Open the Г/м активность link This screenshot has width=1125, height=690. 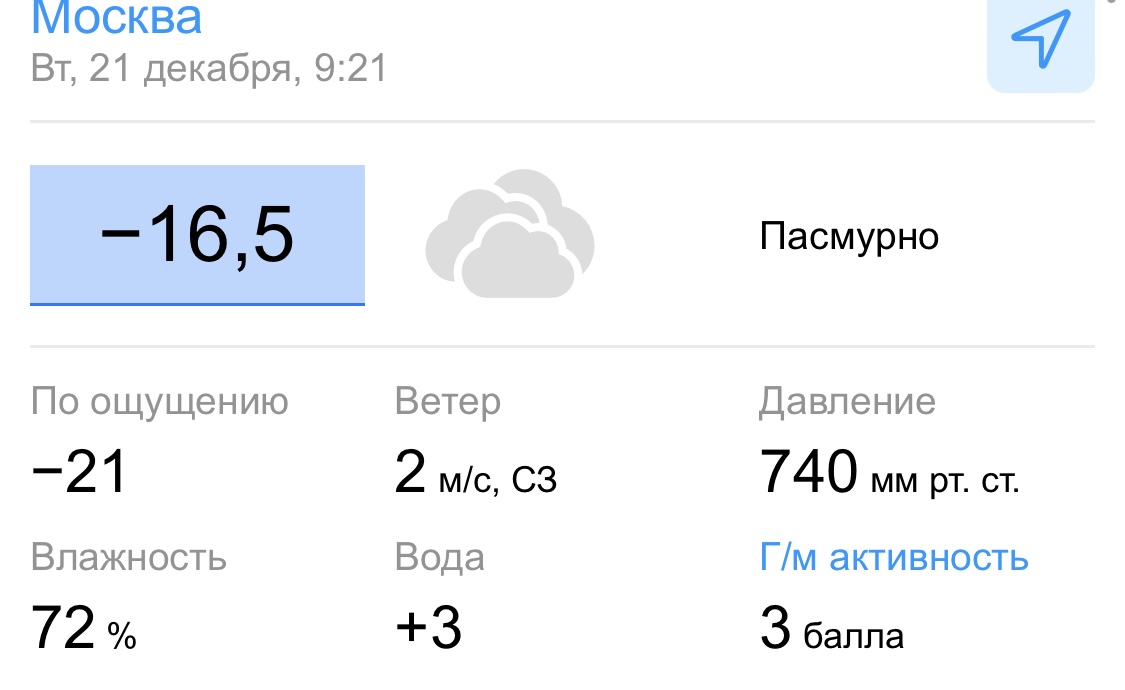pos(894,557)
